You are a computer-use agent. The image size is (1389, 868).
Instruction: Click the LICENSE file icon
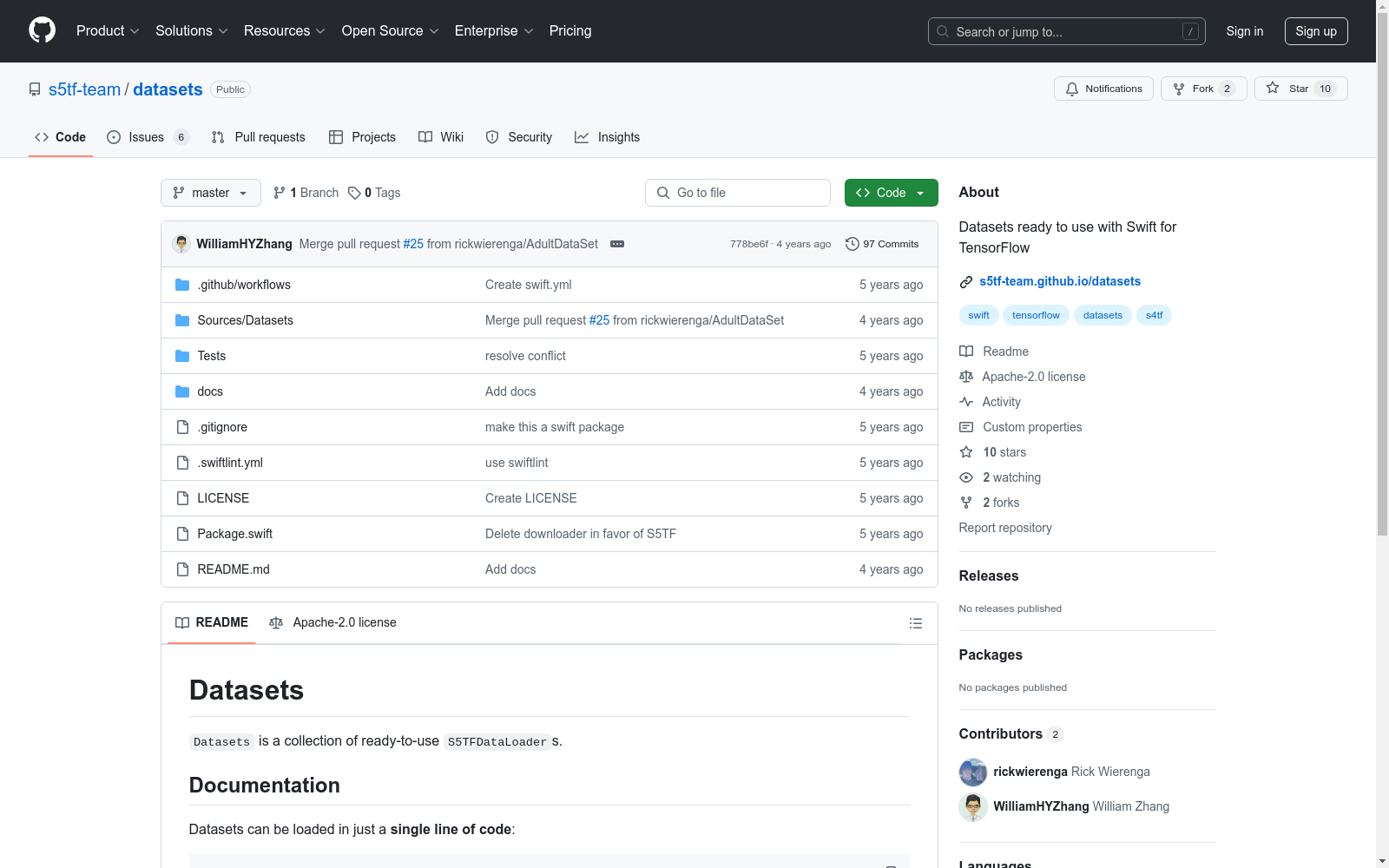tap(182, 498)
